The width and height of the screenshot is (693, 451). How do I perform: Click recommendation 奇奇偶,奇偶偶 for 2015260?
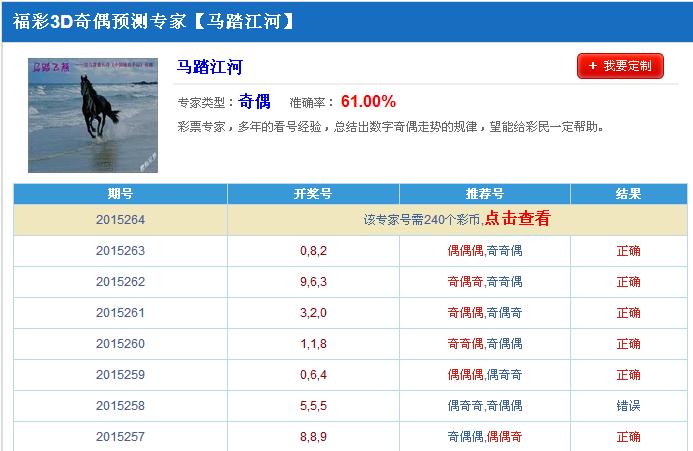pyautogui.click(x=485, y=344)
